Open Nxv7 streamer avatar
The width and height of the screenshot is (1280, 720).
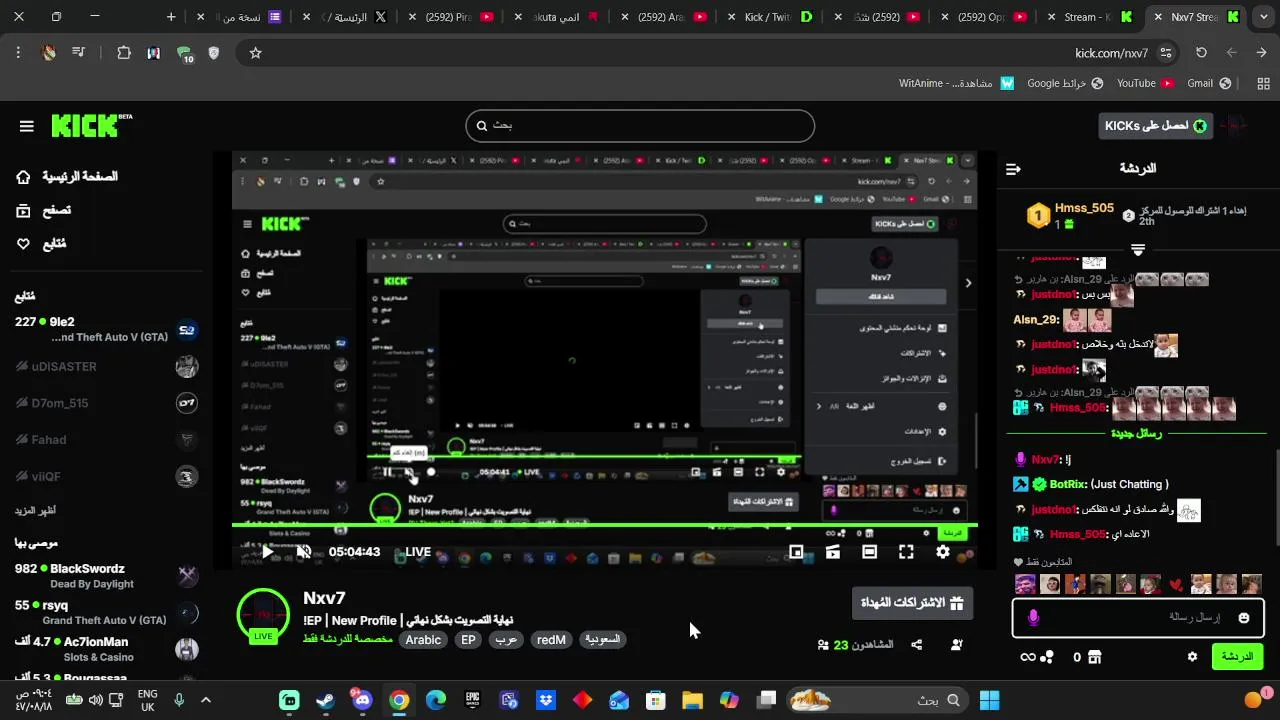click(x=263, y=614)
